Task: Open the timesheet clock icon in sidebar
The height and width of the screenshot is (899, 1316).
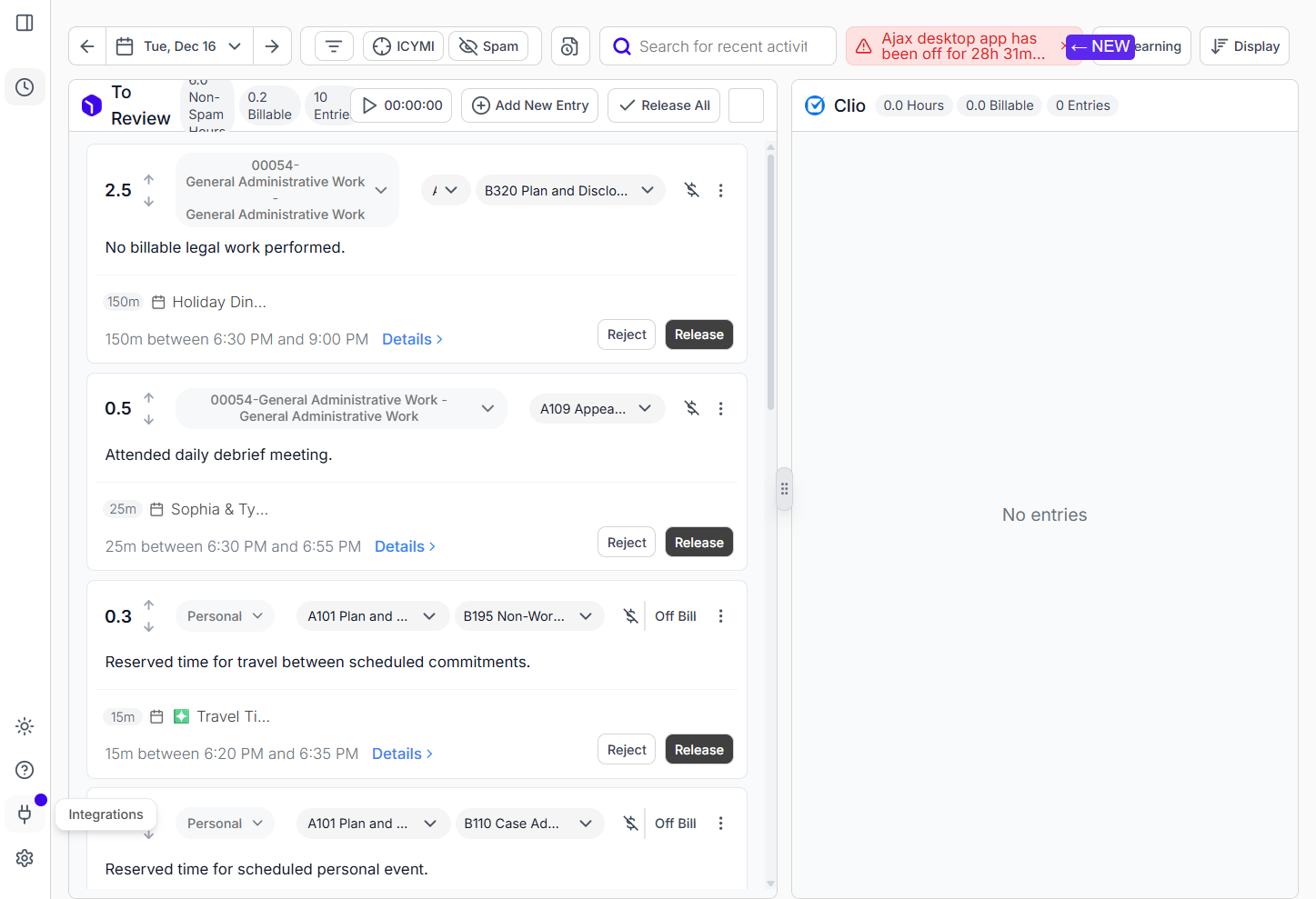Action: click(25, 87)
